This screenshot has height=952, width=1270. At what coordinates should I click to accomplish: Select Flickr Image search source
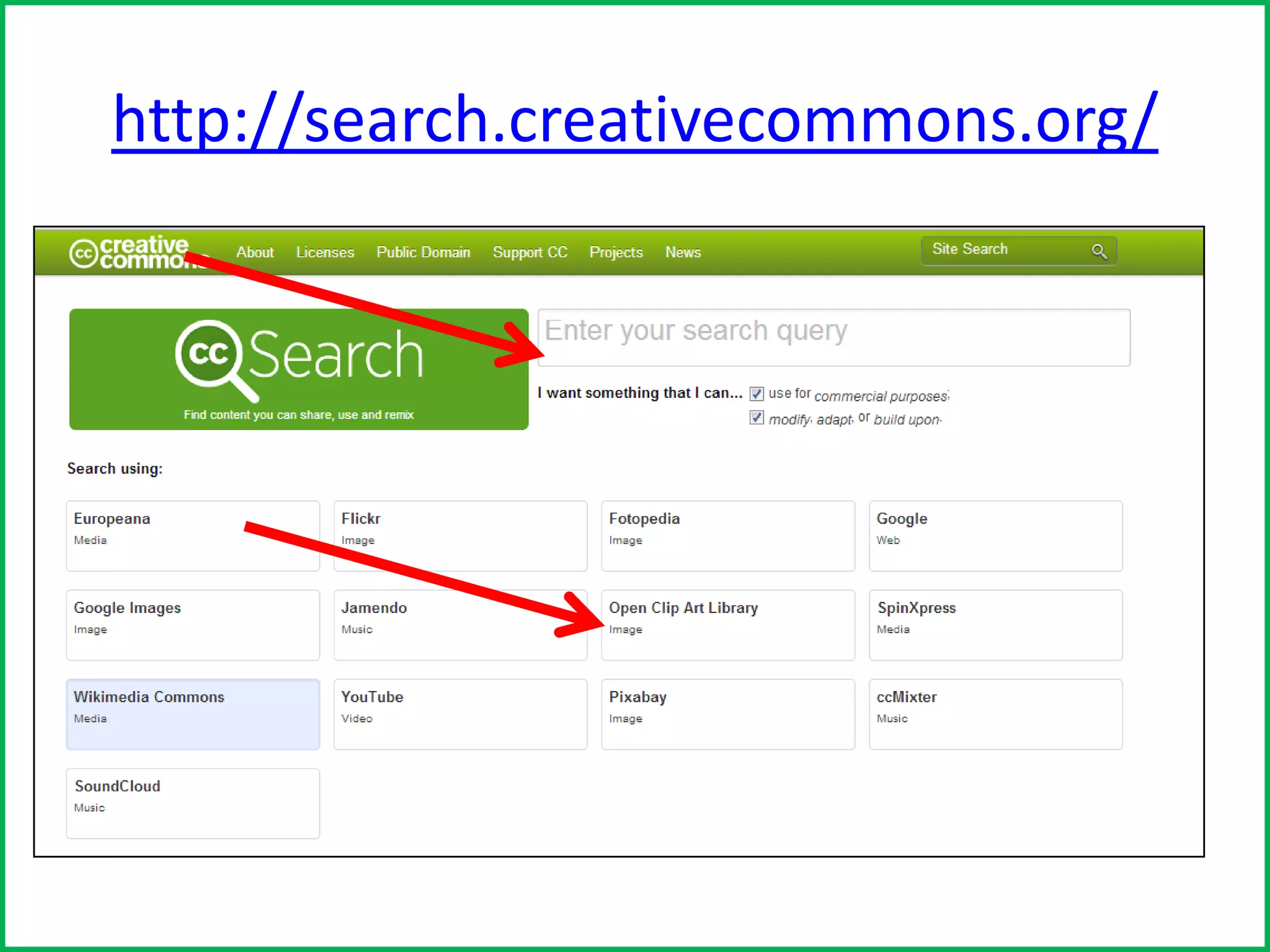460,536
